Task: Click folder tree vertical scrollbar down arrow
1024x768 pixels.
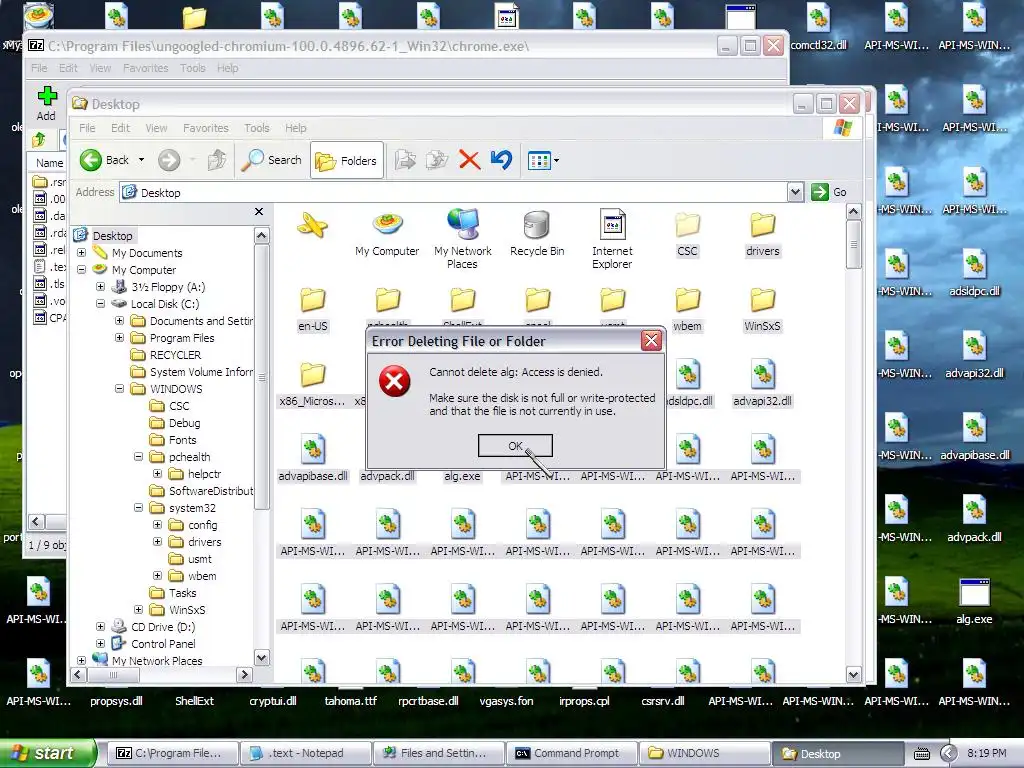Action: pyautogui.click(x=261, y=658)
